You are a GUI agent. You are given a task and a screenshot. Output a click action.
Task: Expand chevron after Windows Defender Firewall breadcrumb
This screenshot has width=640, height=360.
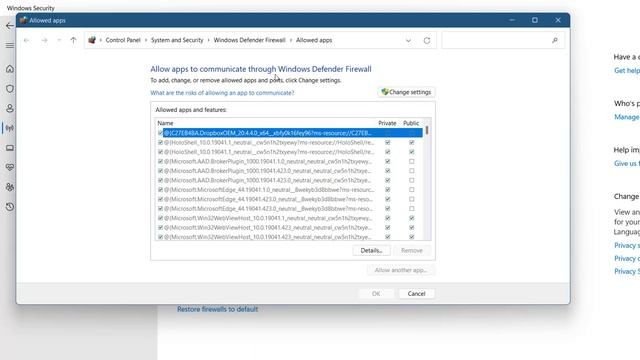[x=291, y=40]
